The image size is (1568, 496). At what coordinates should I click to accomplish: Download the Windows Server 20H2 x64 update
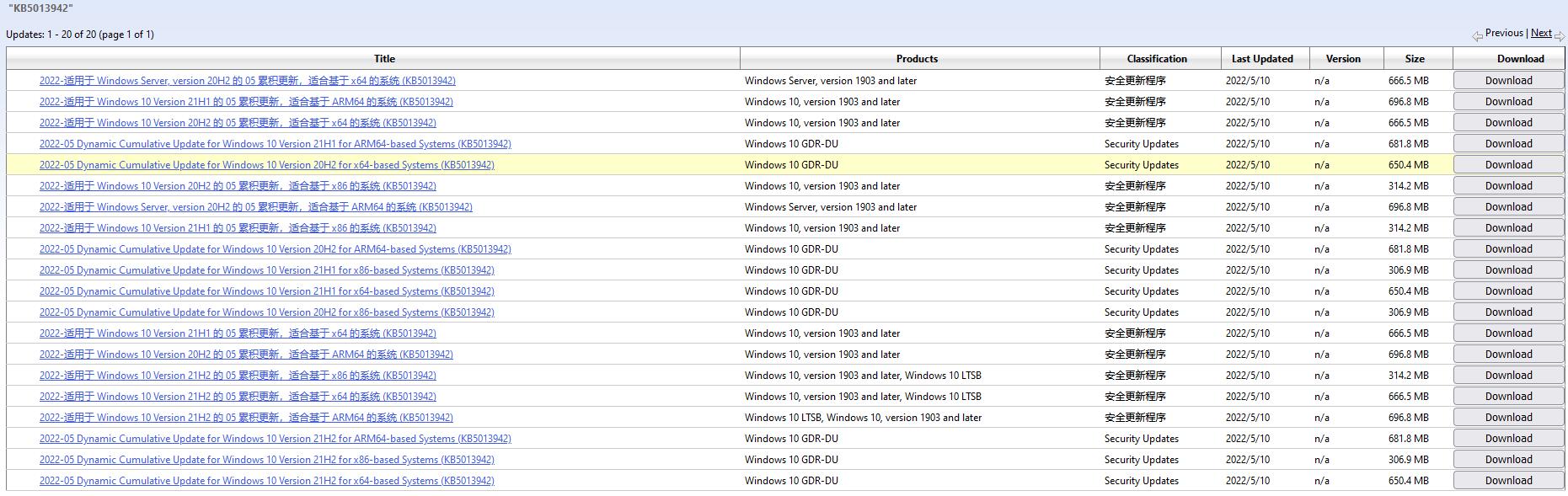(1507, 81)
